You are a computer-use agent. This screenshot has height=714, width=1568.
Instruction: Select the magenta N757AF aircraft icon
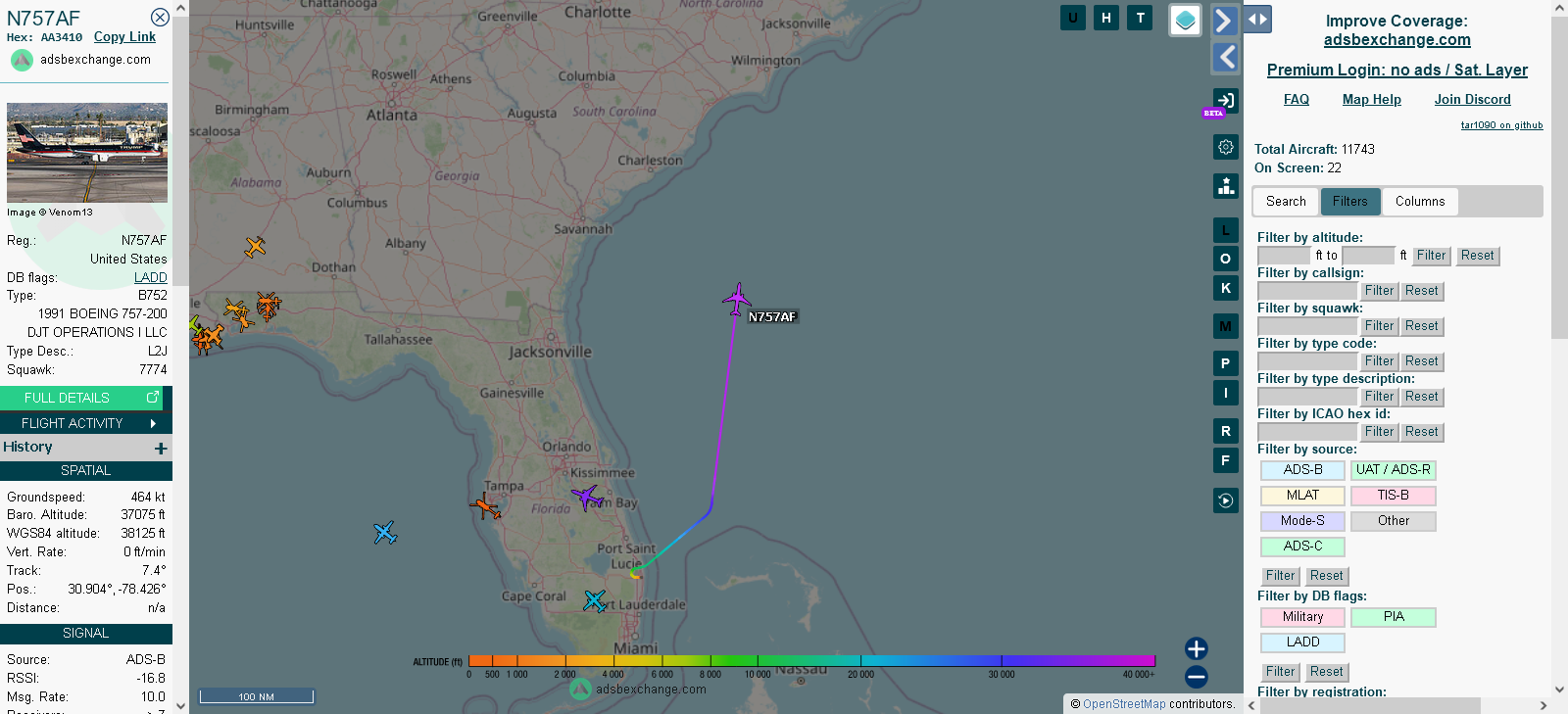(x=737, y=299)
